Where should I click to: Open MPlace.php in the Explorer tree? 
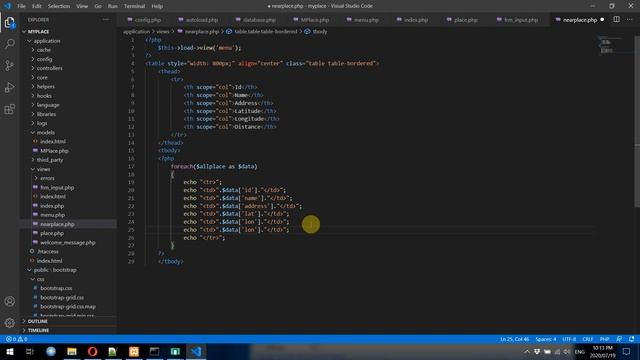54,151
